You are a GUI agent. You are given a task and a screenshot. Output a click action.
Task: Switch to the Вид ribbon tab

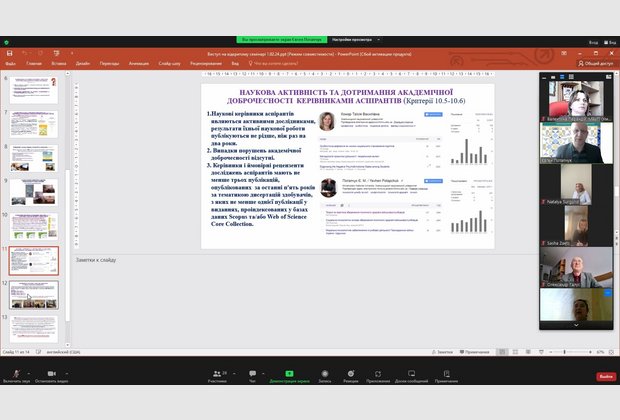[x=235, y=63]
